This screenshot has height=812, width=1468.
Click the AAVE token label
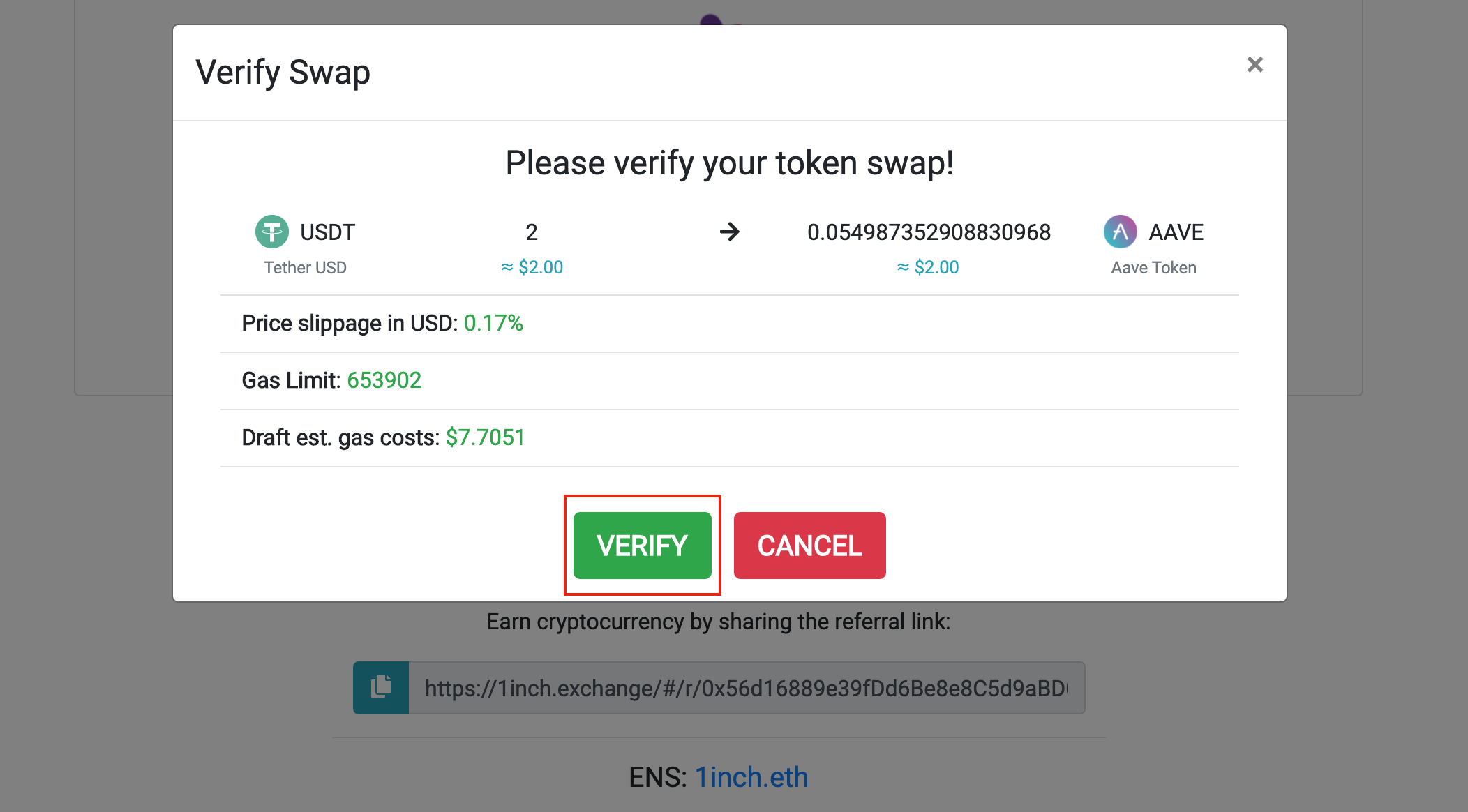pos(1176,232)
